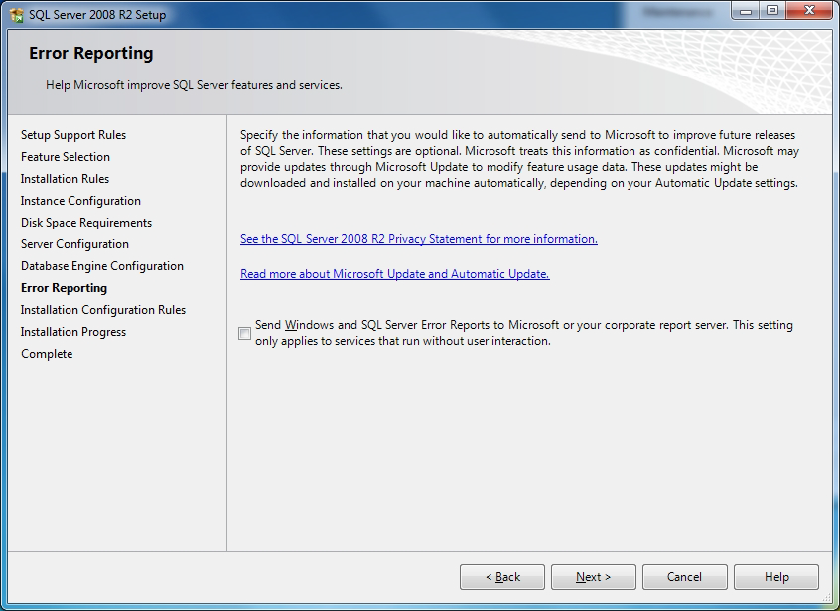
Task: Open Help for this setup page
Action: point(776,577)
